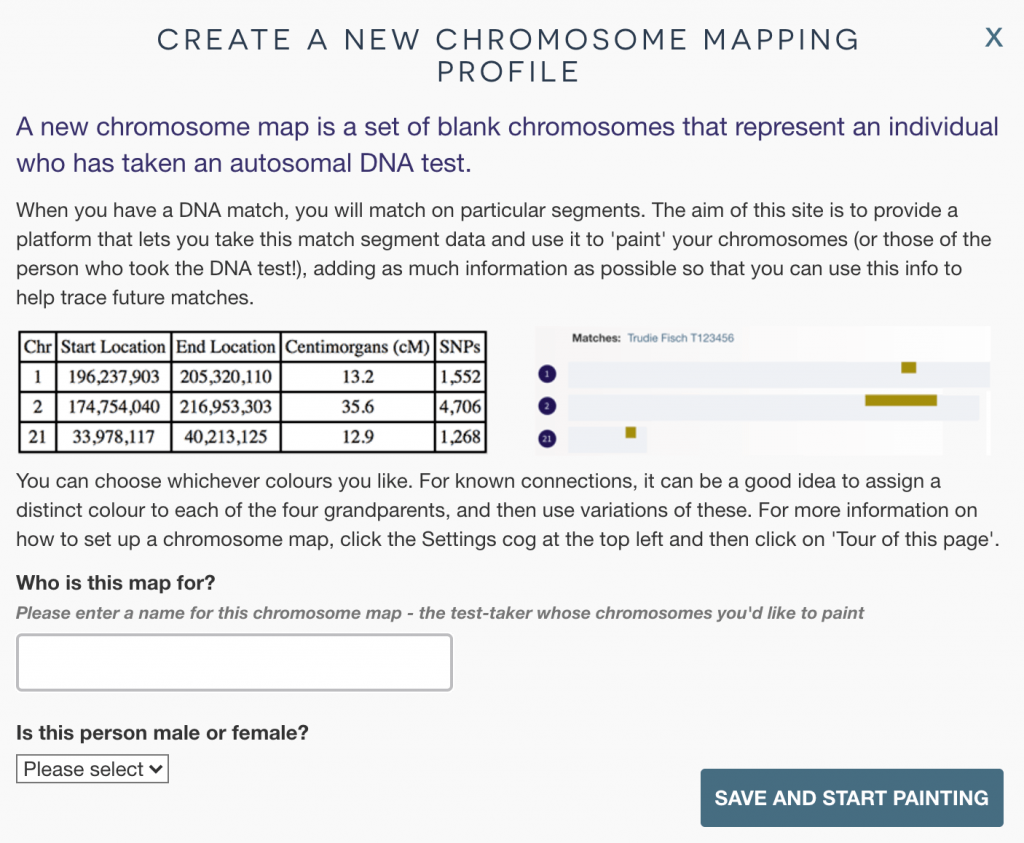
Task: Select the Please select combo box
Action: [x=92, y=769]
